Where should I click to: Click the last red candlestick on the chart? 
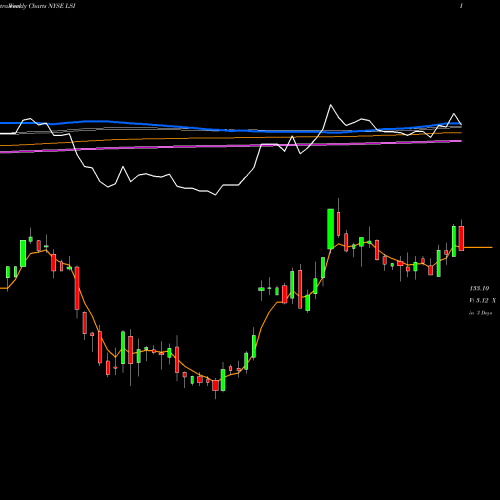click(461, 238)
